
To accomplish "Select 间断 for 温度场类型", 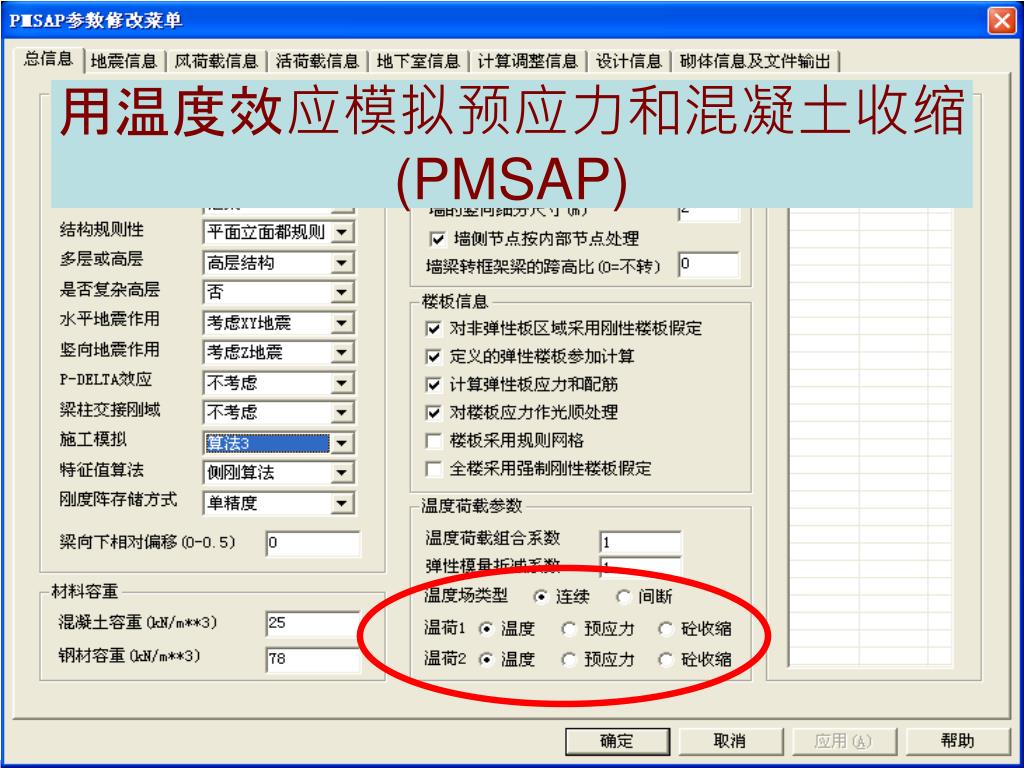I will click(624, 596).
